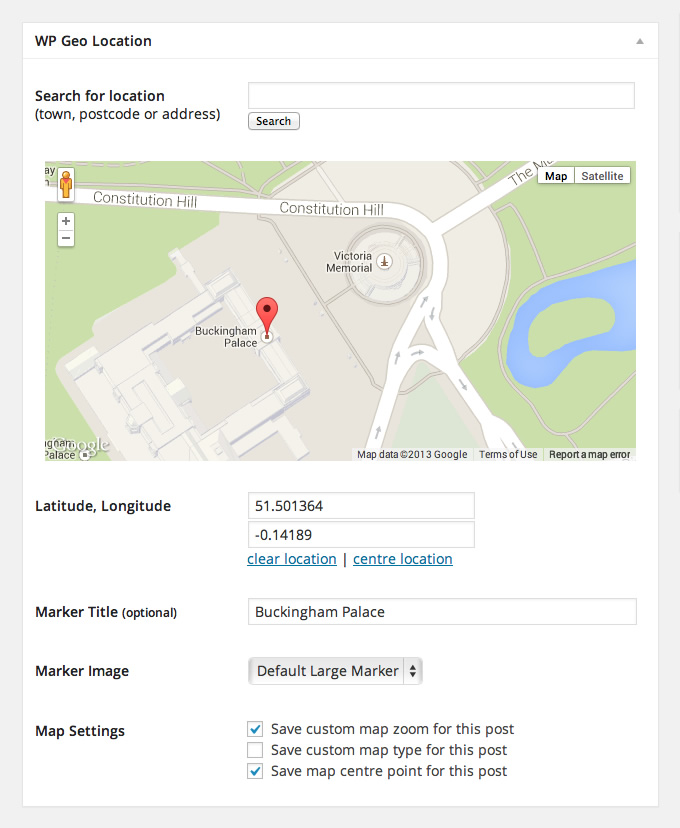The image size is (680, 828).
Task: Click the Buckingham Palace map label
Action: (x=226, y=337)
